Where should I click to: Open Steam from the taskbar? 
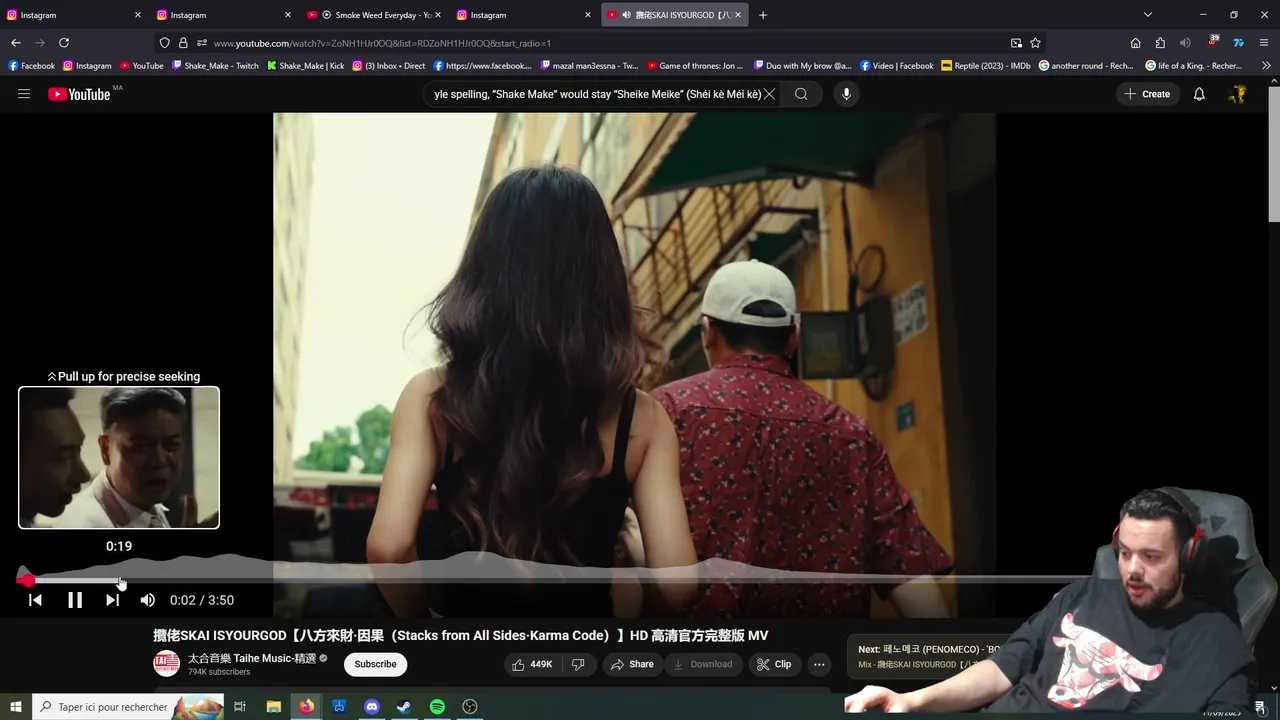pyautogui.click(x=404, y=707)
